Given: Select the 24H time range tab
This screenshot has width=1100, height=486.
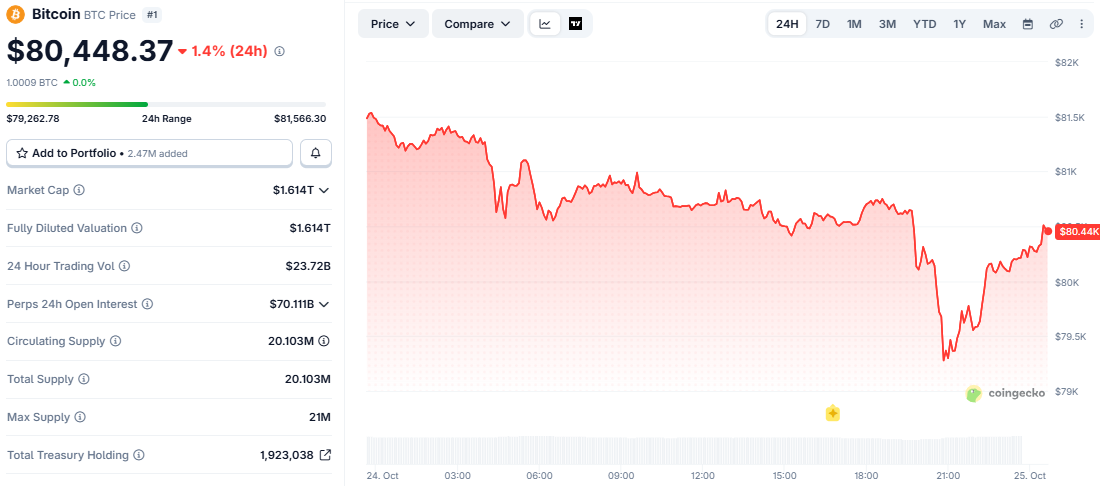Looking at the screenshot, I should [787, 24].
